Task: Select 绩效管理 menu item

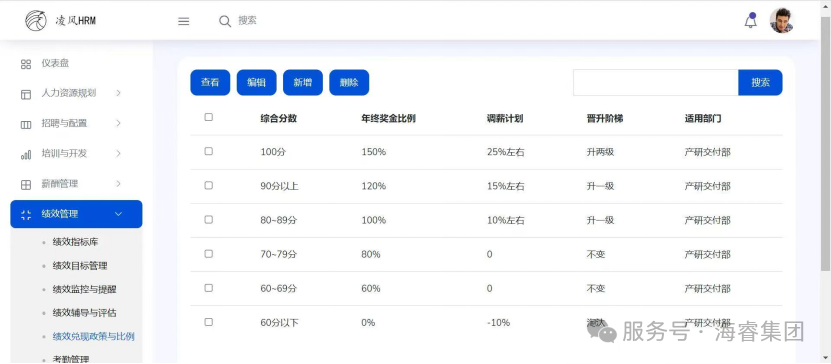Action: click(x=76, y=214)
